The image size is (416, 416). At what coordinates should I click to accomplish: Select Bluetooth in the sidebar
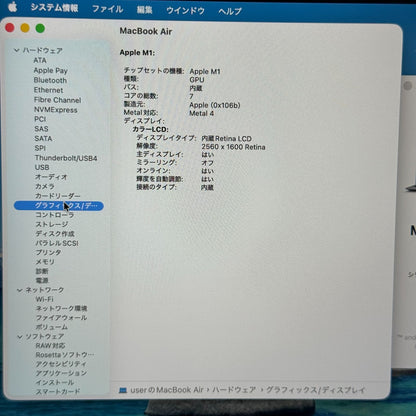tap(50, 80)
